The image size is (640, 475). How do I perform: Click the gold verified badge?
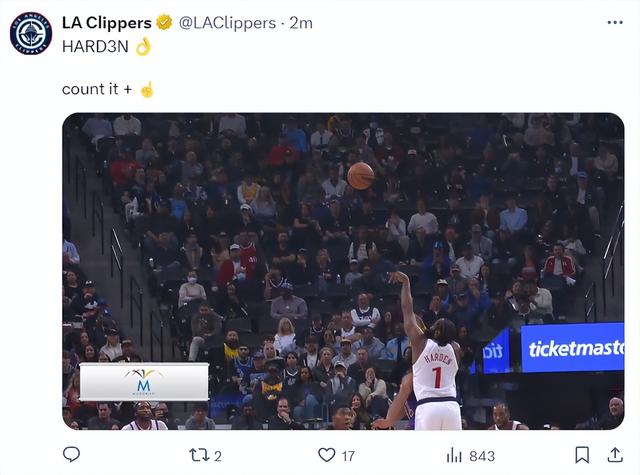pos(164,22)
